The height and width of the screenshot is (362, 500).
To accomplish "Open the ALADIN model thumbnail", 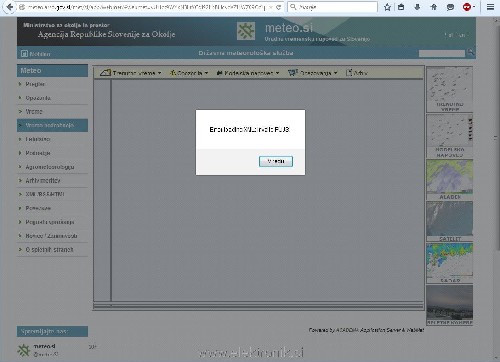I will tap(449, 180).
